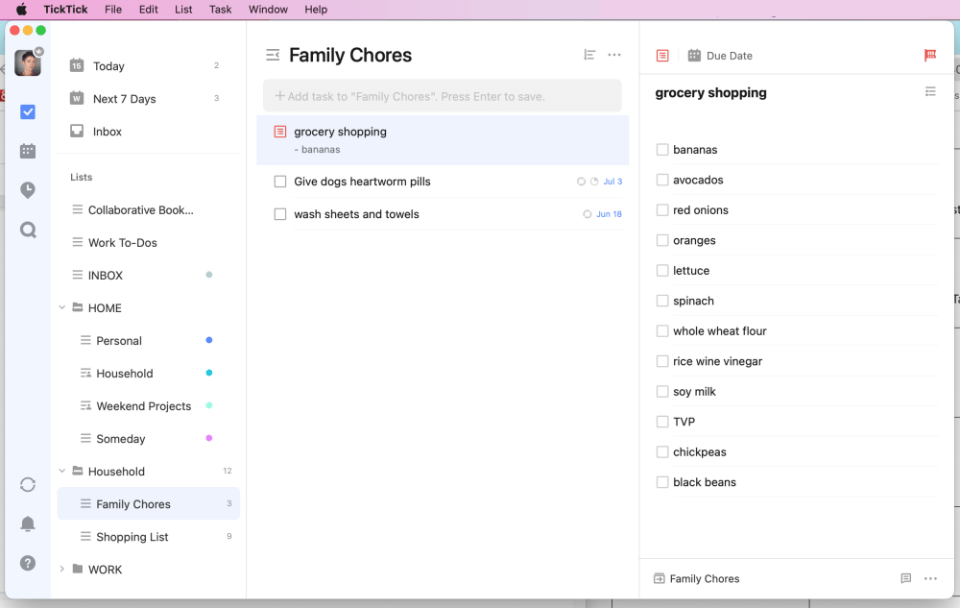Open the Window menu
Image resolution: width=960 pixels, height=609 pixels.
(268, 9)
